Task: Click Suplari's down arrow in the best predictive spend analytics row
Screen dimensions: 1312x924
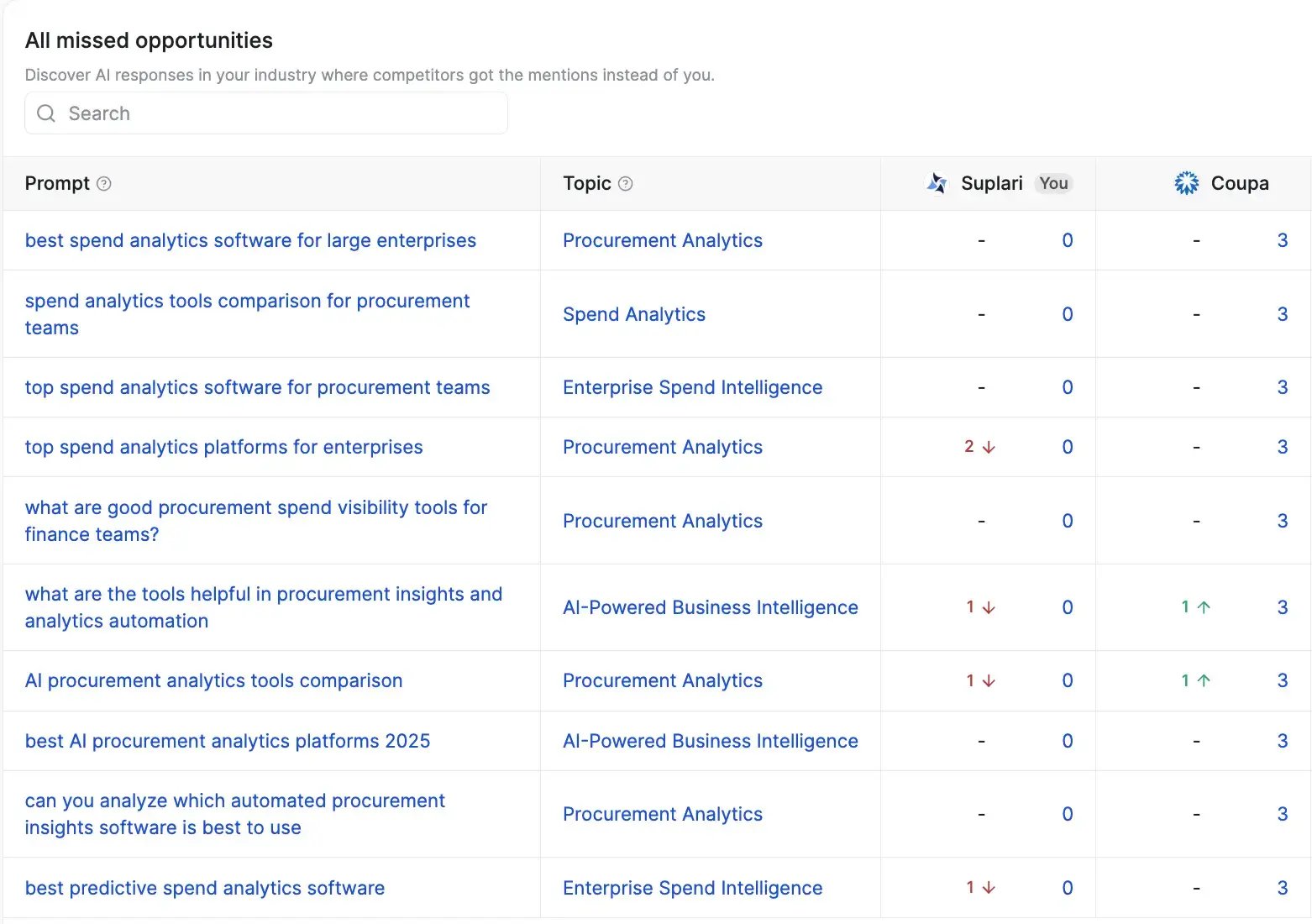Action: click(989, 888)
